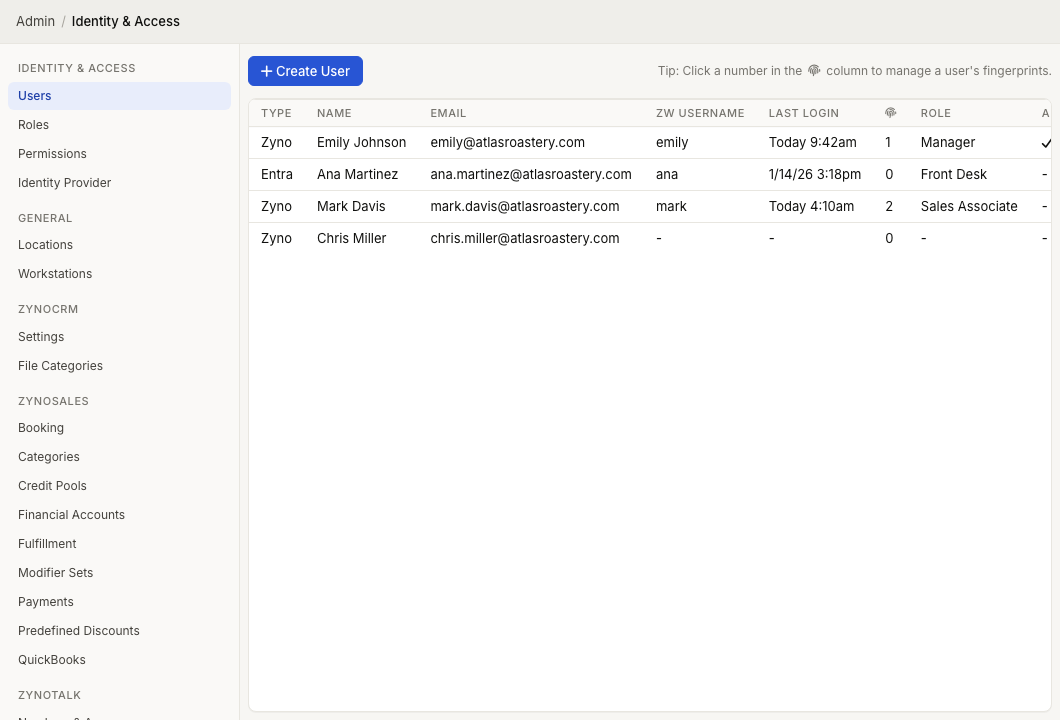This screenshot has height=720, width=1060.
Task: Click the Manager role cell
Action: [948, 143]
